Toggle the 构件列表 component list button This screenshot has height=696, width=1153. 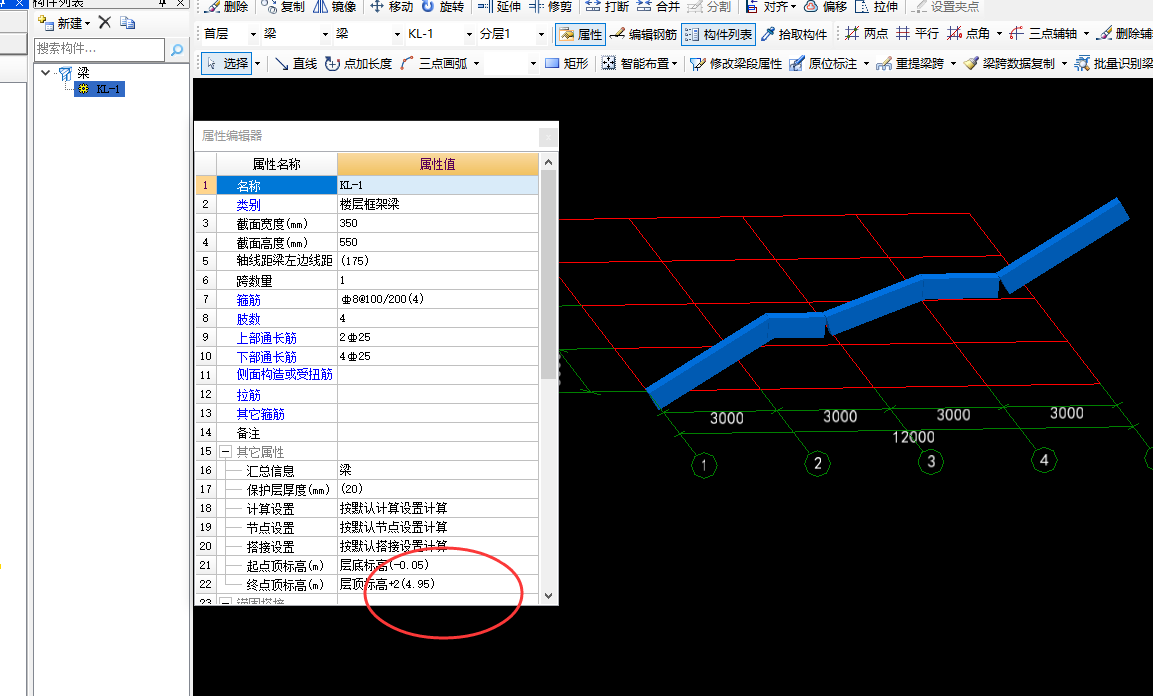(718, 34)
